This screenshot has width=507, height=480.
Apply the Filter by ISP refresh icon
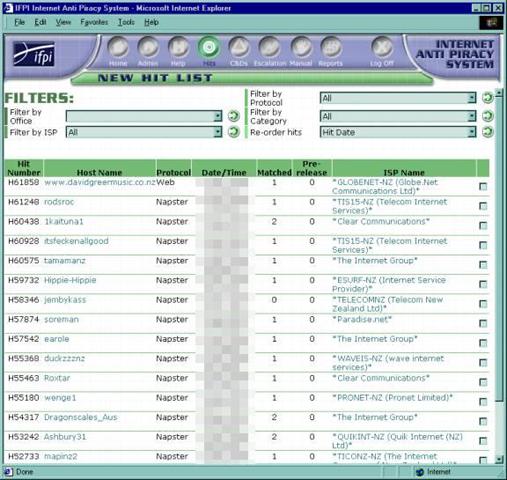click(x=233, y=132)
